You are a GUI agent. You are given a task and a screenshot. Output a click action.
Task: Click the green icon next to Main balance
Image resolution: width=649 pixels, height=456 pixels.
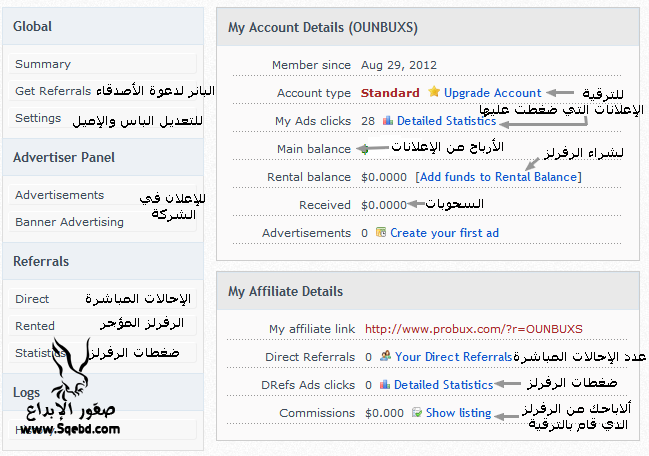point(364,149)
